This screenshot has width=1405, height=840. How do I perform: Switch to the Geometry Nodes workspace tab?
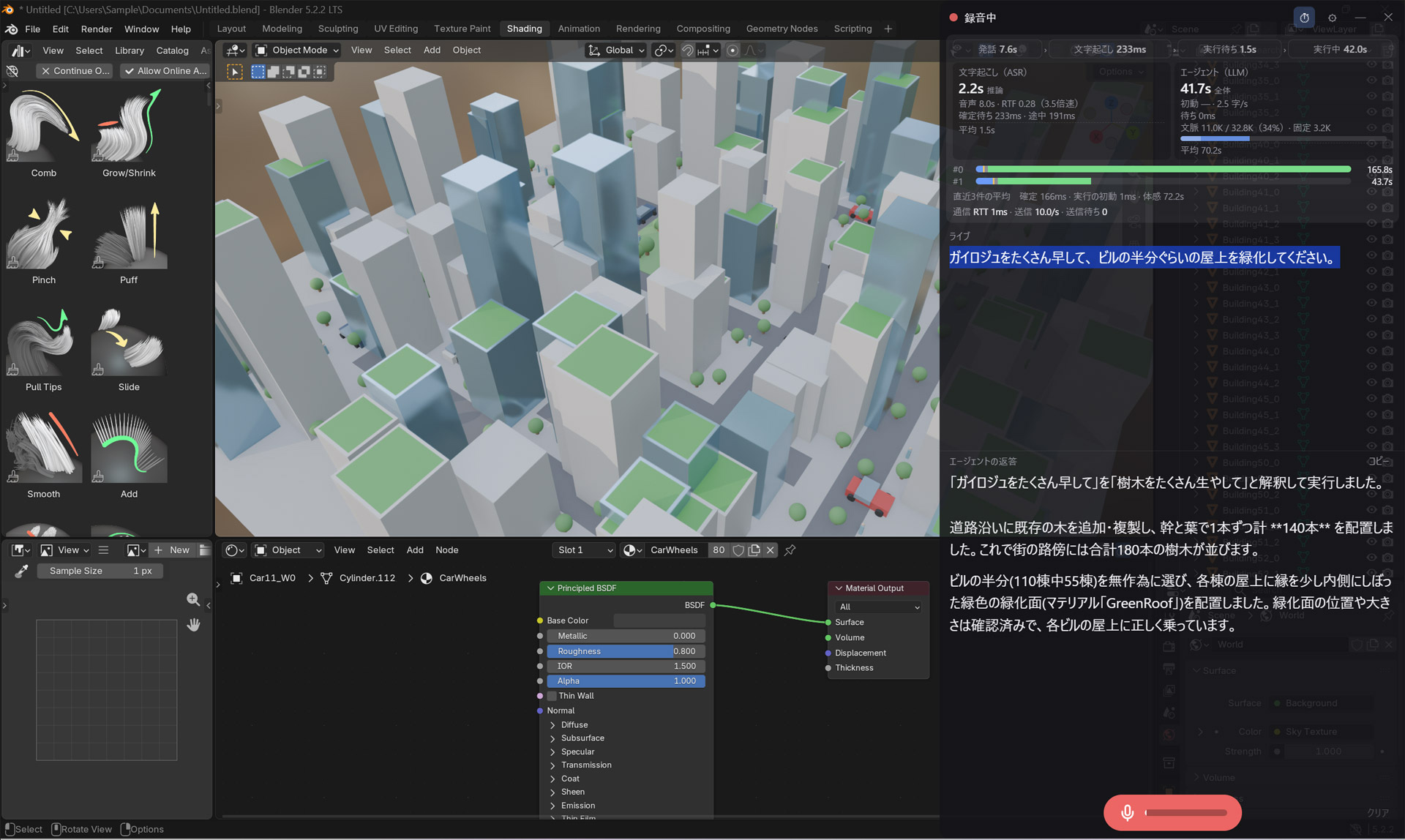[x=782, y=29]
